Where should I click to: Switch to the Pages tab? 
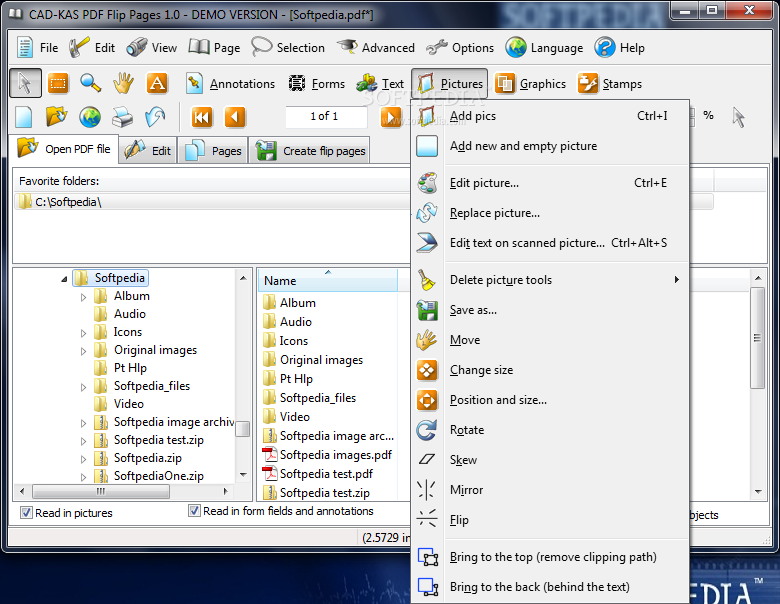[x=212, y=150]
